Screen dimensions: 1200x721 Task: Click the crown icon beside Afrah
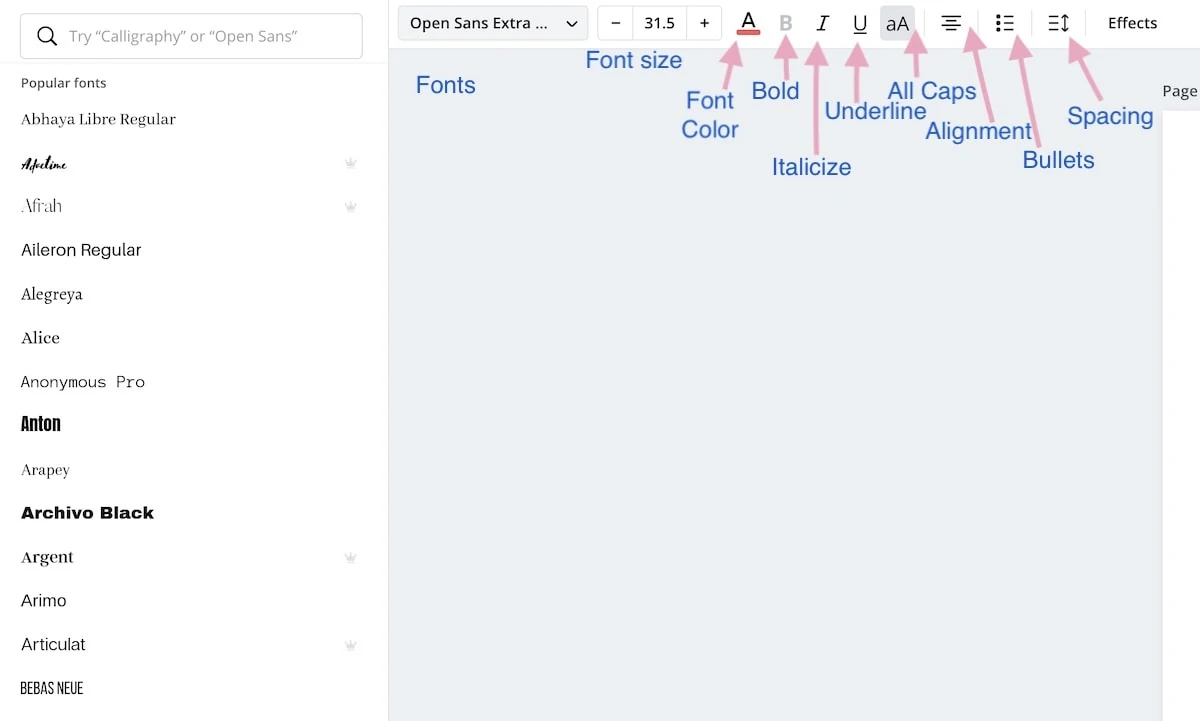(x=351, y=207)
